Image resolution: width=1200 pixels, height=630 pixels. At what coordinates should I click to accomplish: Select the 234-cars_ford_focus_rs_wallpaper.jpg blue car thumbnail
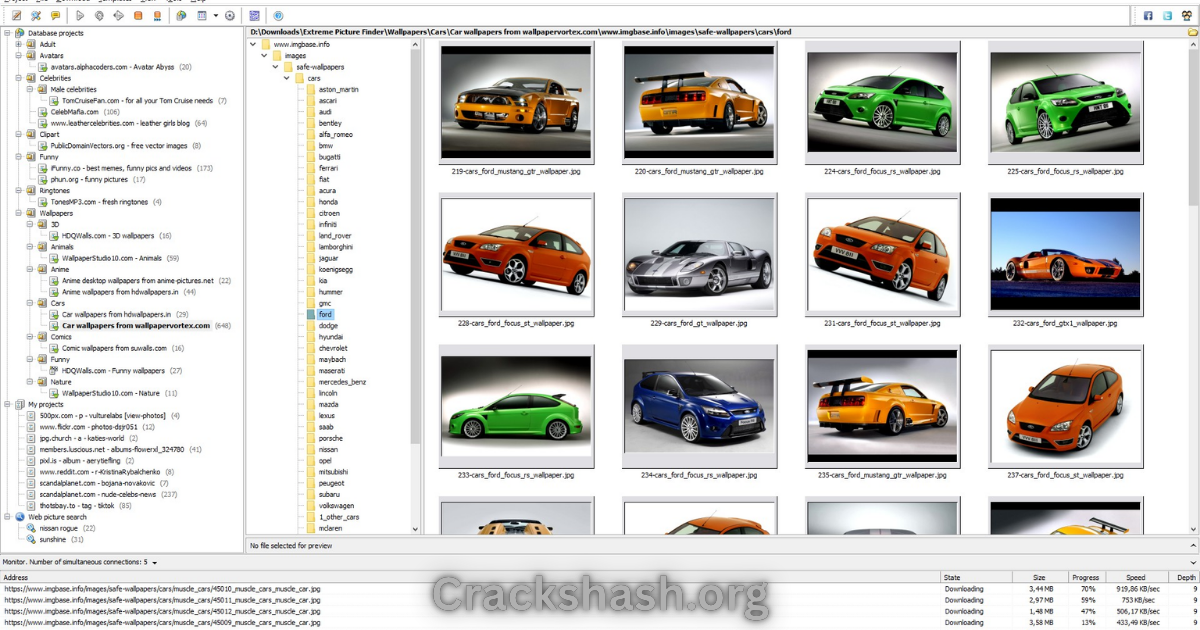698,406
